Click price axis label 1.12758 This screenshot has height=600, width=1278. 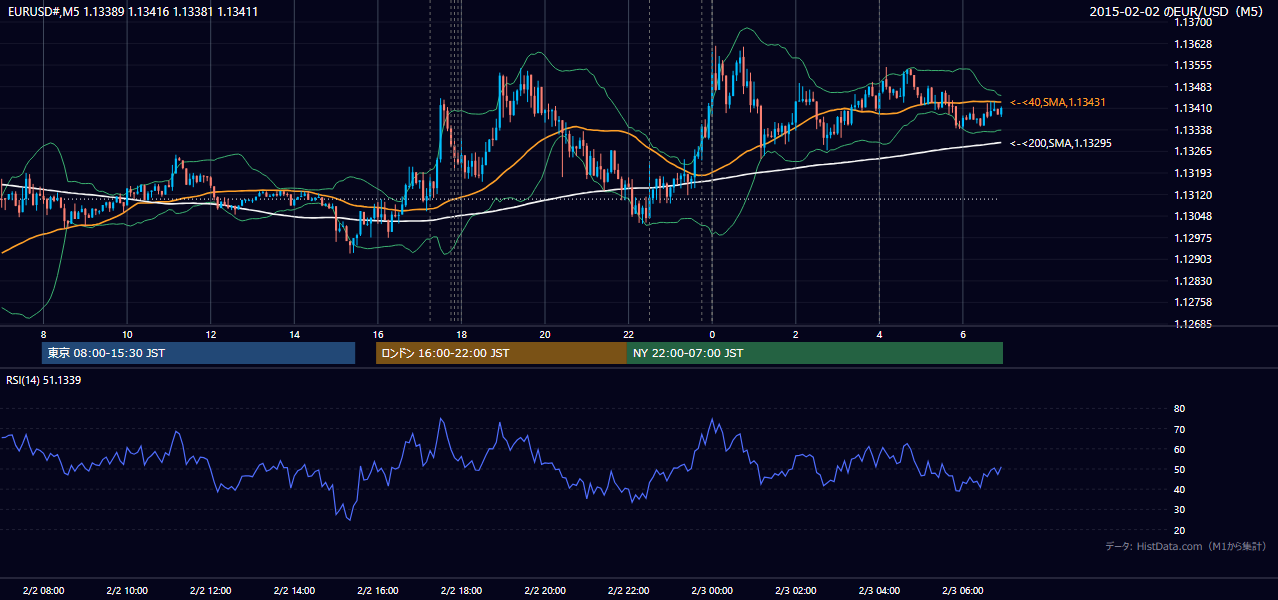(x=1193, y=302)
